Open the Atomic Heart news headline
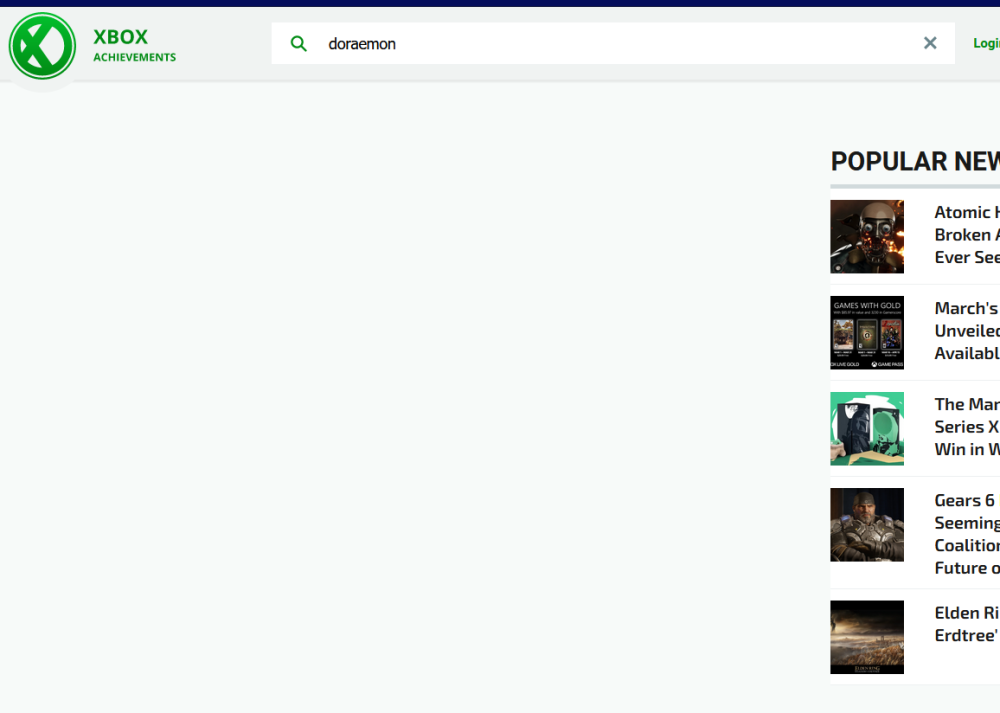 tap(965, 234)
